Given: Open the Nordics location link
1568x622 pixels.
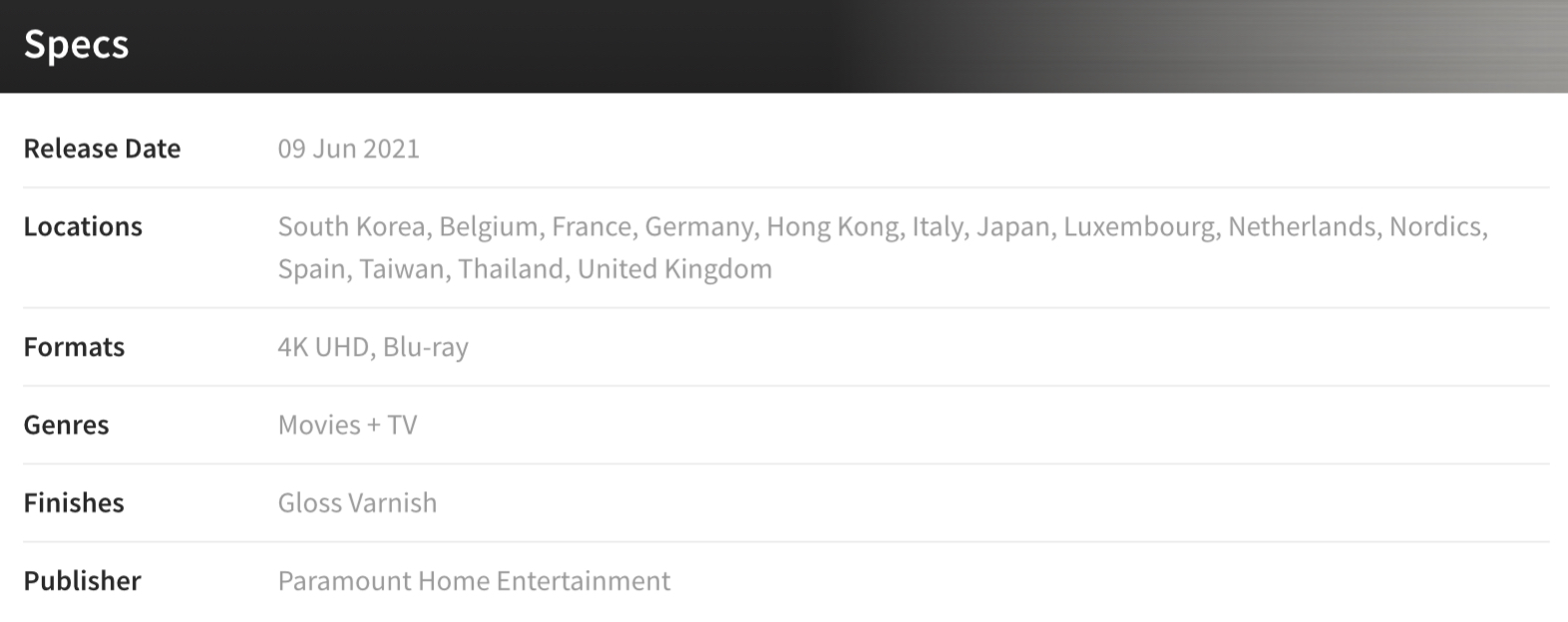Looking at the screenshot, I should (x=1435, y=226).
